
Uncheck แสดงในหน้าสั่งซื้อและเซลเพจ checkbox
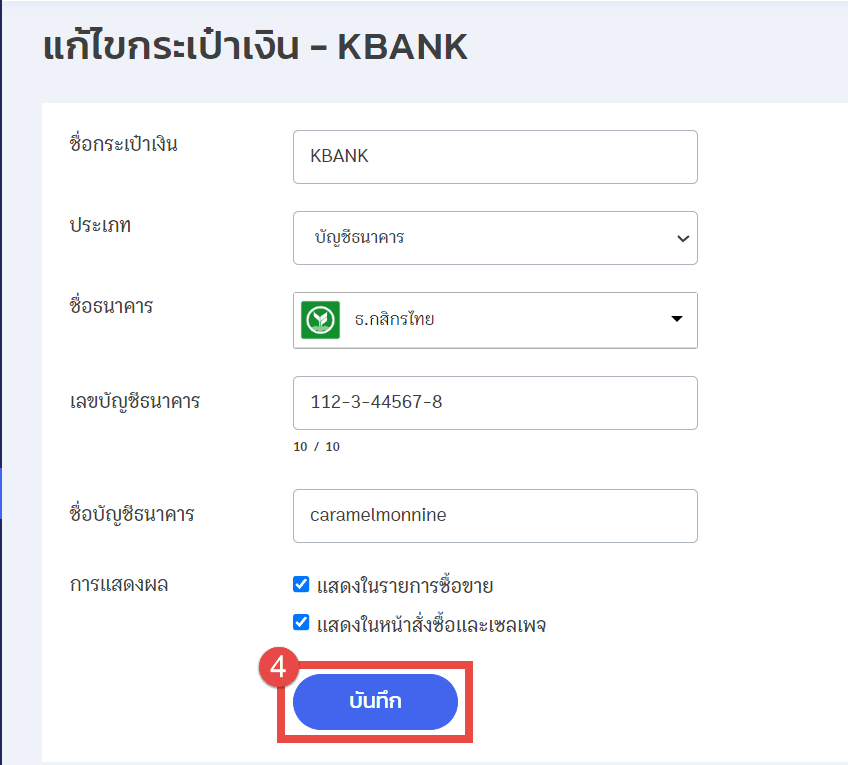(x=301, y=623)
